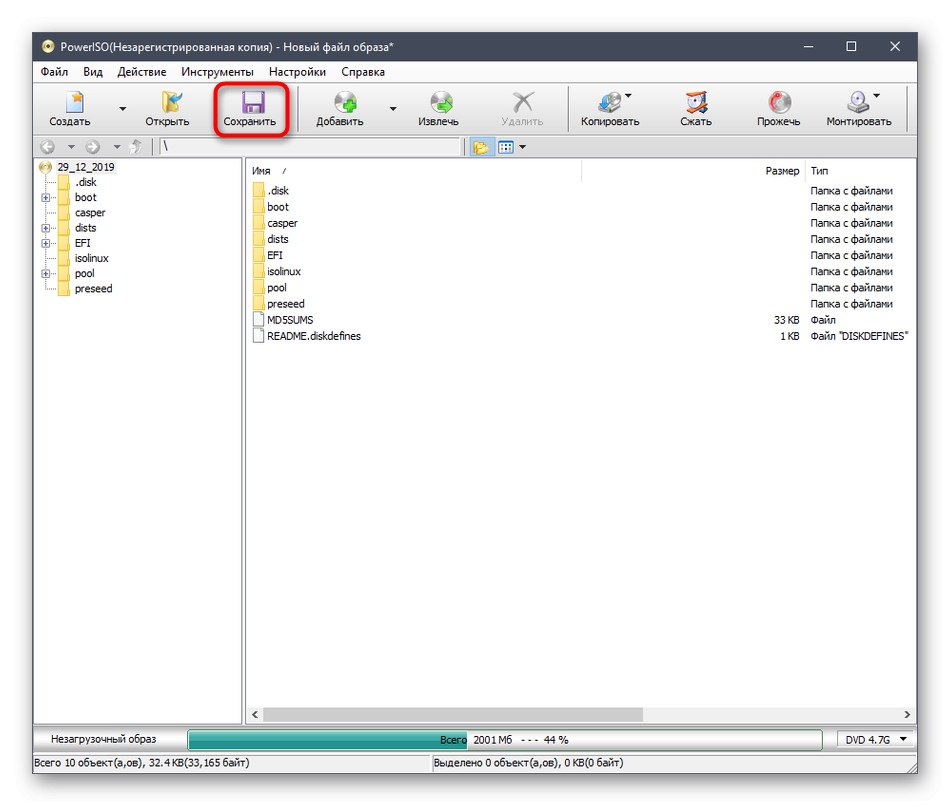Image resolution: width=950 pixels, height=806 pixels.
Task: Open the Действие menu
Action: click(x=142, y=72)
